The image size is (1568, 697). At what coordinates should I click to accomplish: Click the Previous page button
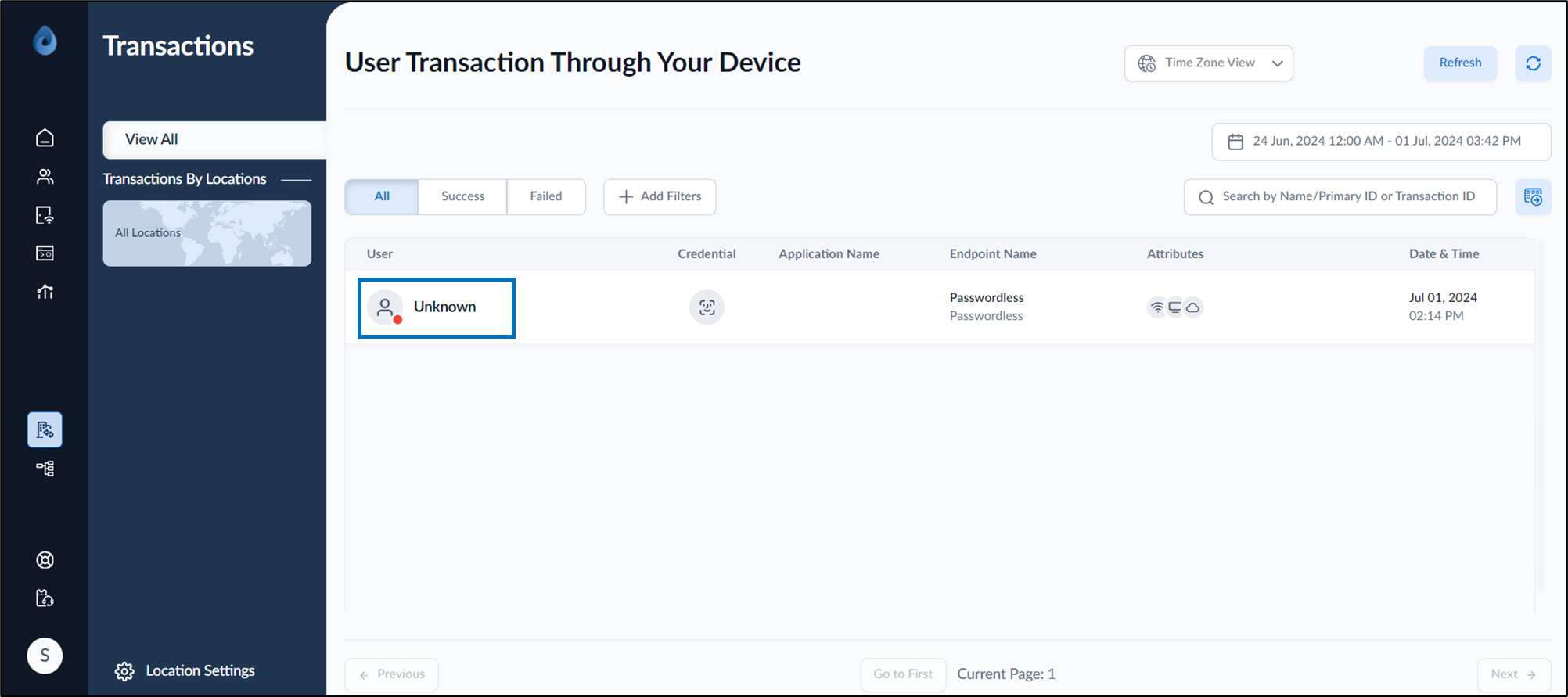pos(391,674)
